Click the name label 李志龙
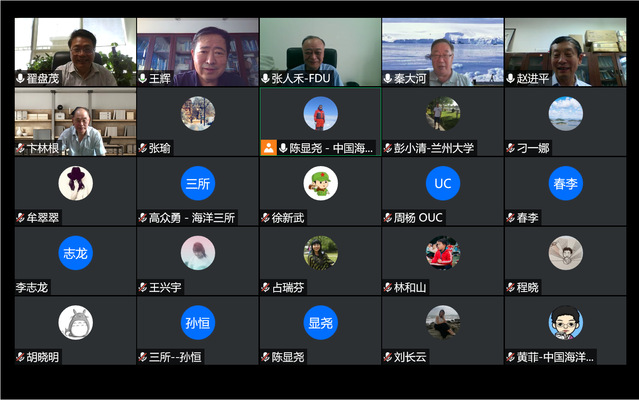639x400 pixels. [x=32, y=288]
